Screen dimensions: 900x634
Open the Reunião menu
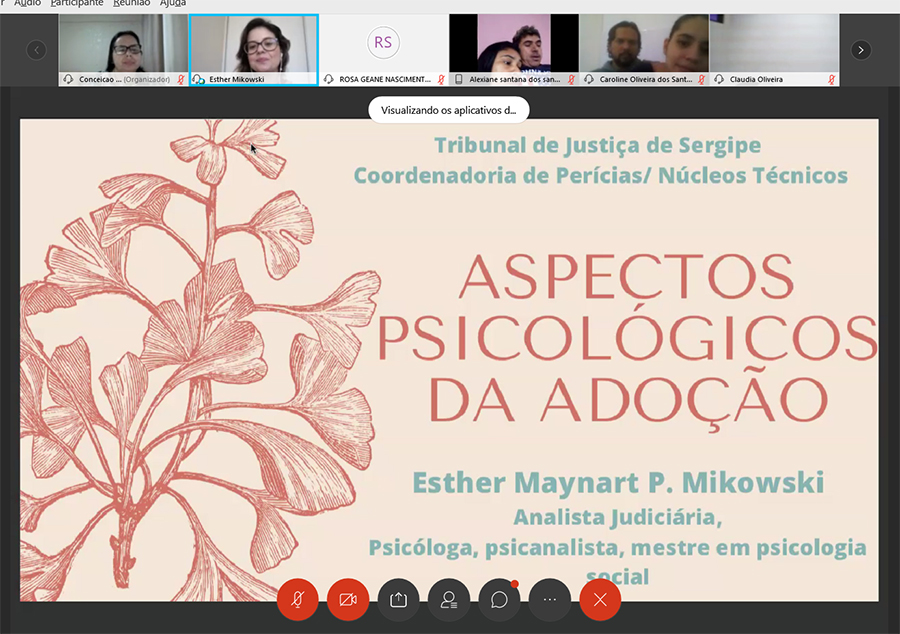tap(131, 3)
